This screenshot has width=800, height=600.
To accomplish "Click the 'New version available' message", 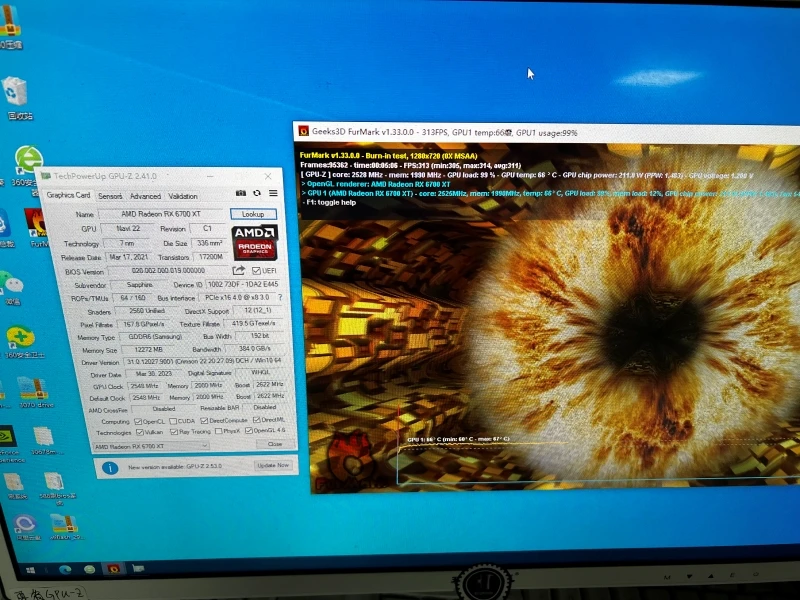I will point(175,466).
